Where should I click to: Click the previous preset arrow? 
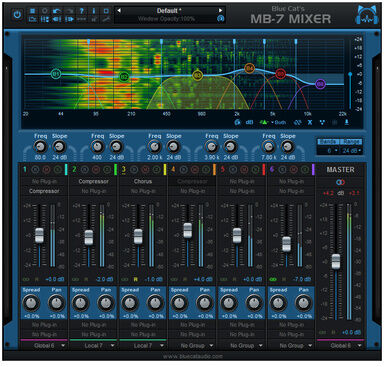coord(119,10)
